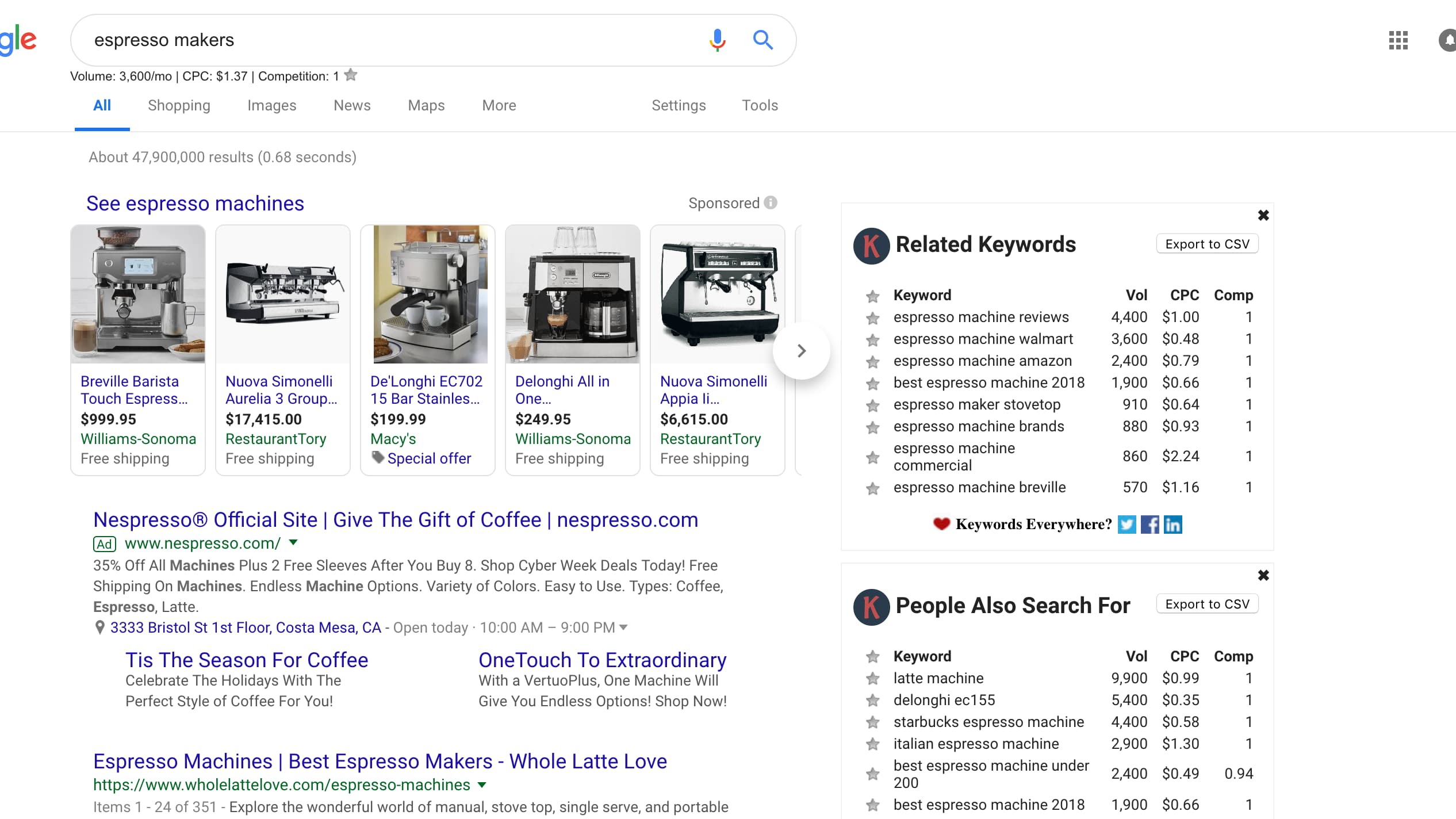Open the 3333 Bristol St address link
This screenshot has width=1456, height=819.
[246, 627]
